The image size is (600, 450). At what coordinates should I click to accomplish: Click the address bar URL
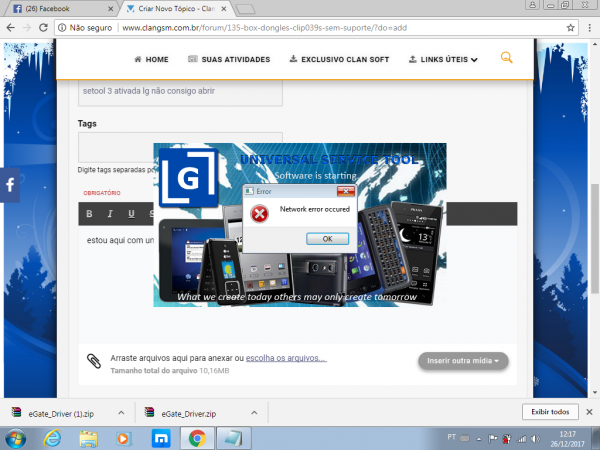(x=264, y=28)
